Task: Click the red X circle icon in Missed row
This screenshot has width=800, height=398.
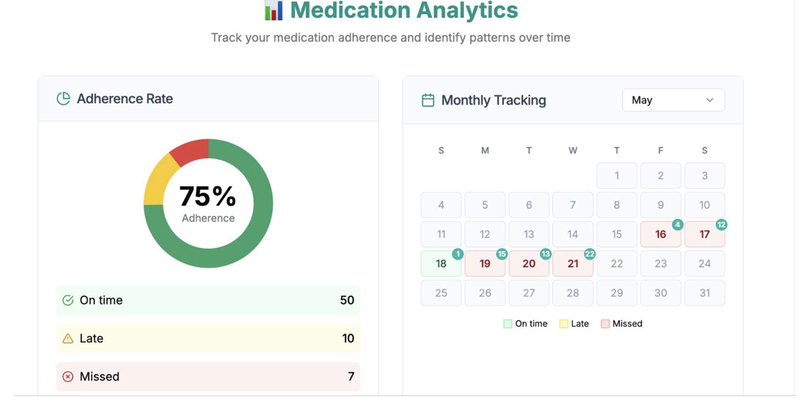Action: pyautogui.click(x=68, y=377)
